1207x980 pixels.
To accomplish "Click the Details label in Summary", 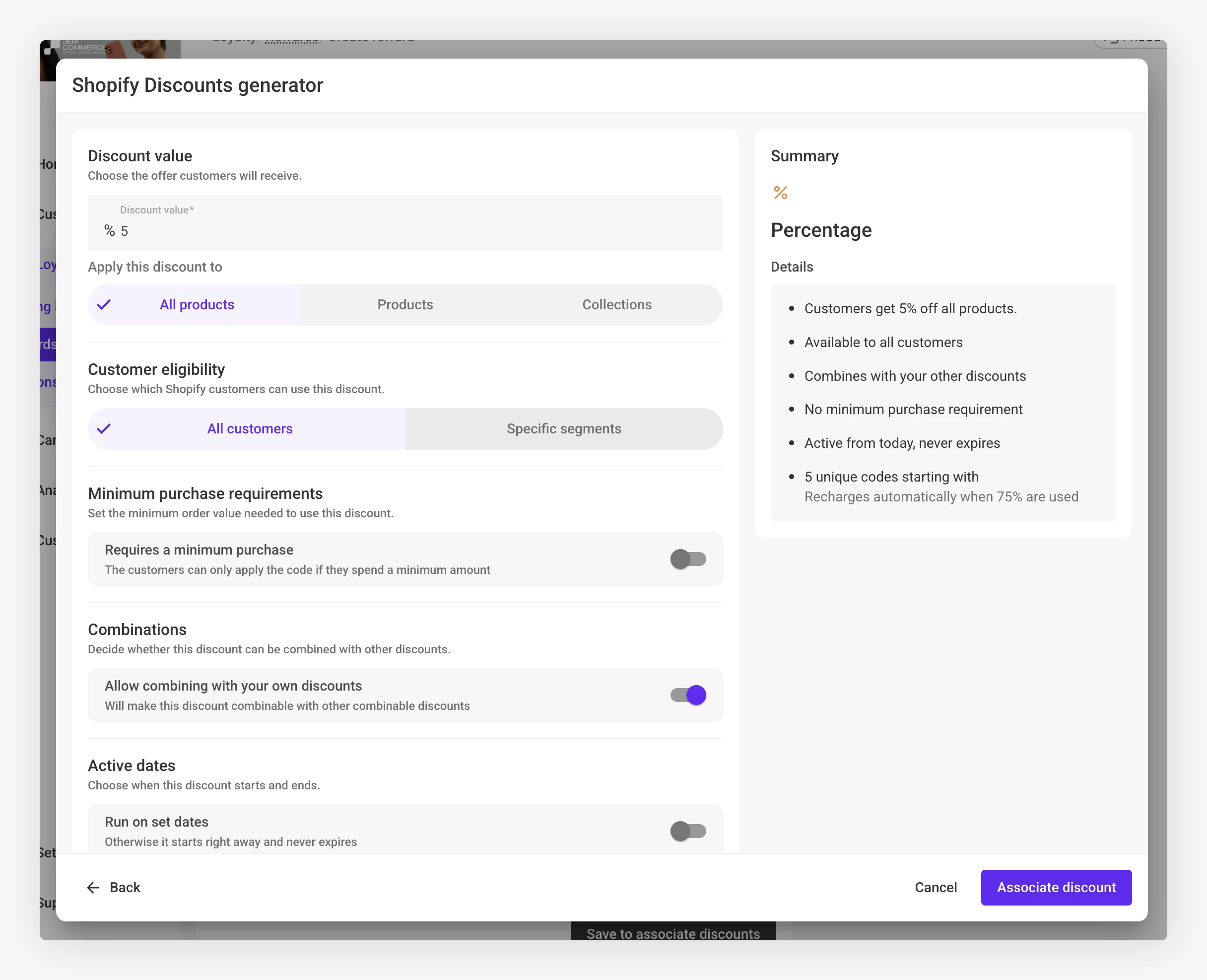I will [x=792, y=267].
